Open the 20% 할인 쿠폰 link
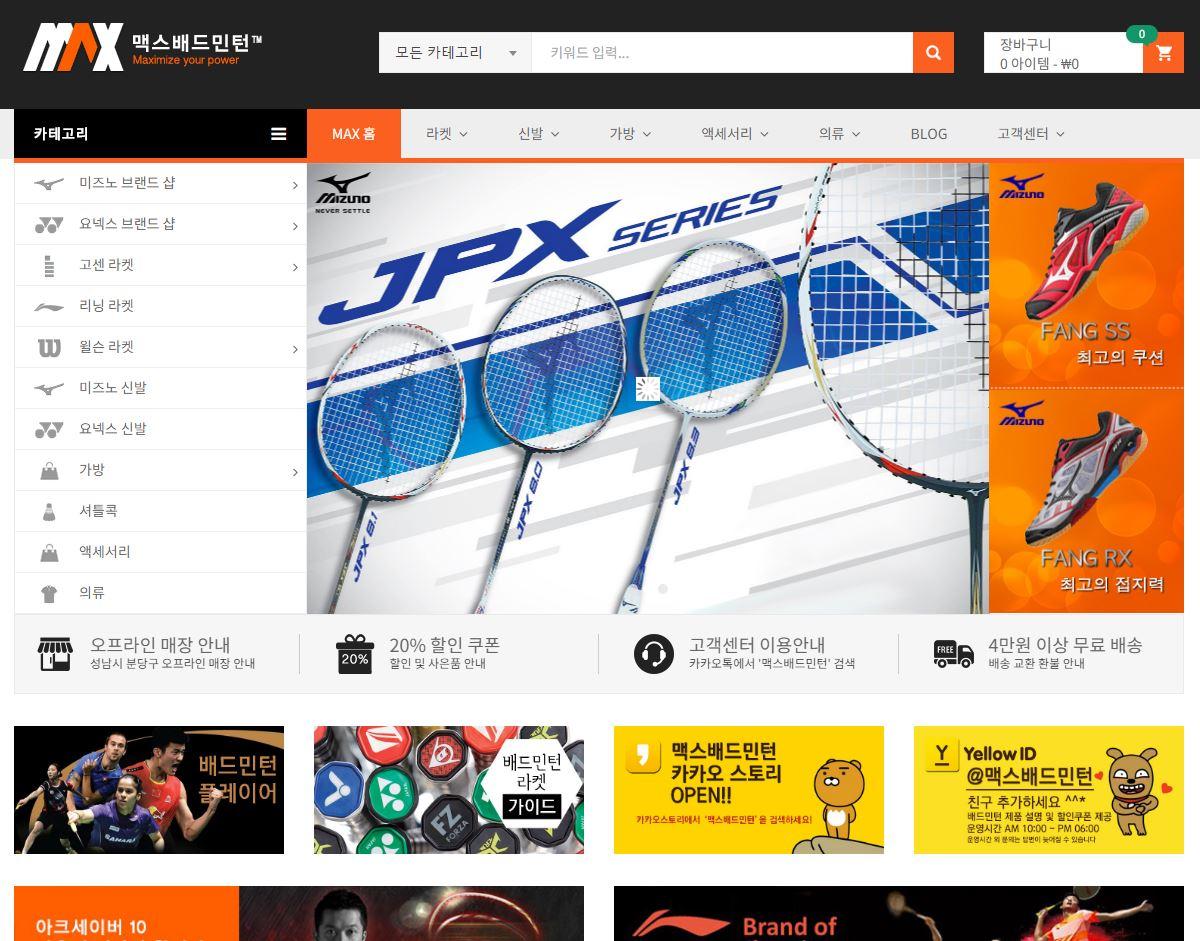Screen dimensions: 1200x941 click(444, 645)
